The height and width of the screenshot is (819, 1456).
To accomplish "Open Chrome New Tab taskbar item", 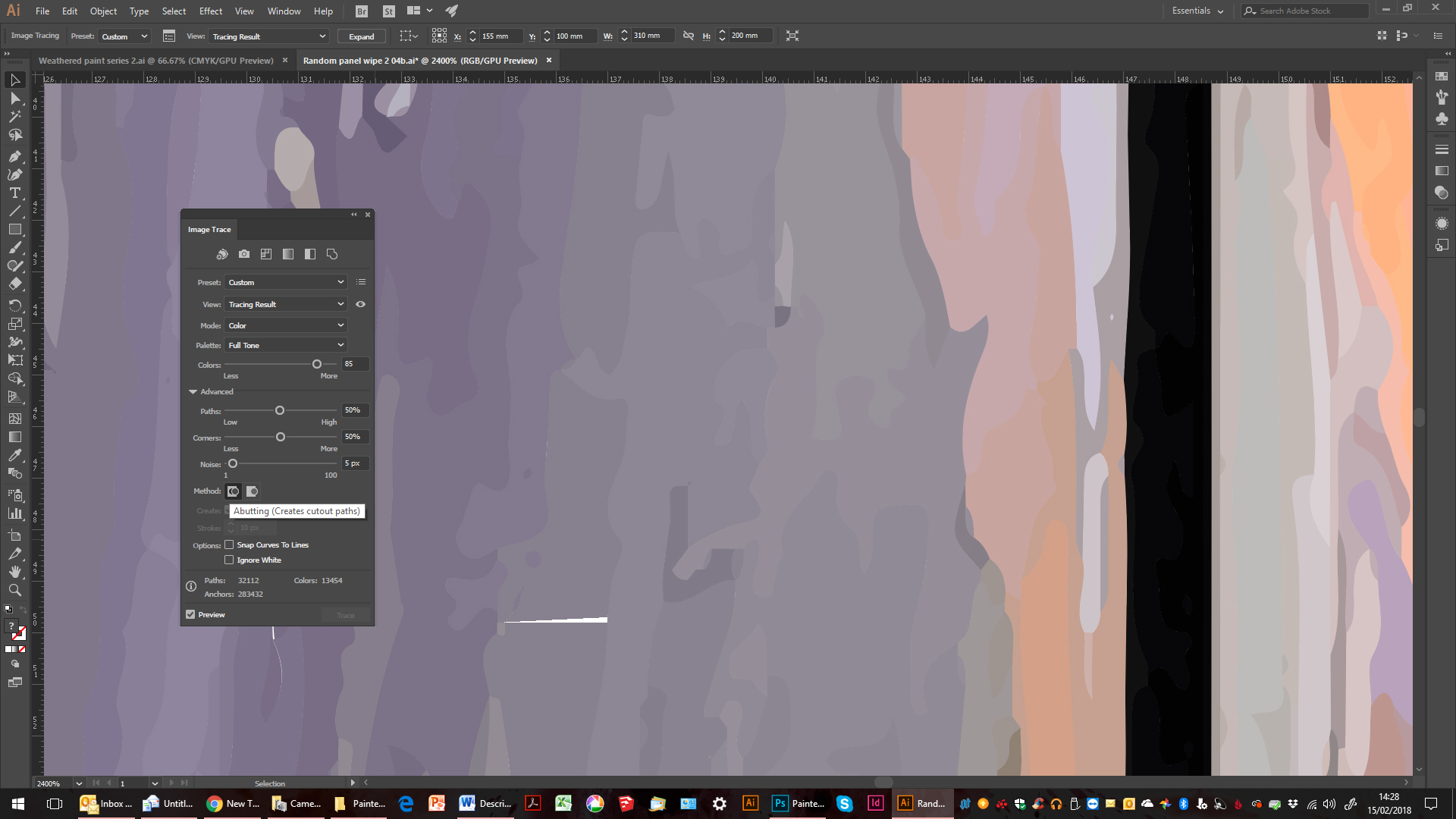I will (233, 804).
